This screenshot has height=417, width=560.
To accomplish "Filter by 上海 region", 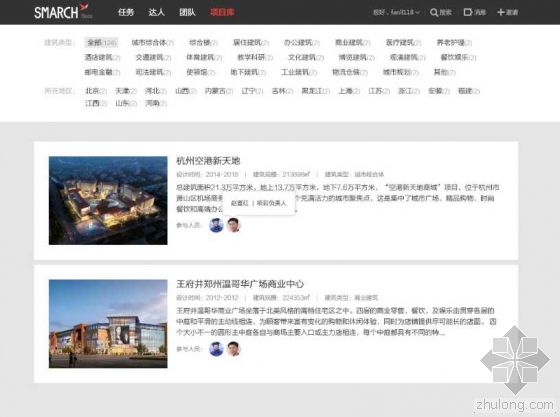I will point(349,91).
